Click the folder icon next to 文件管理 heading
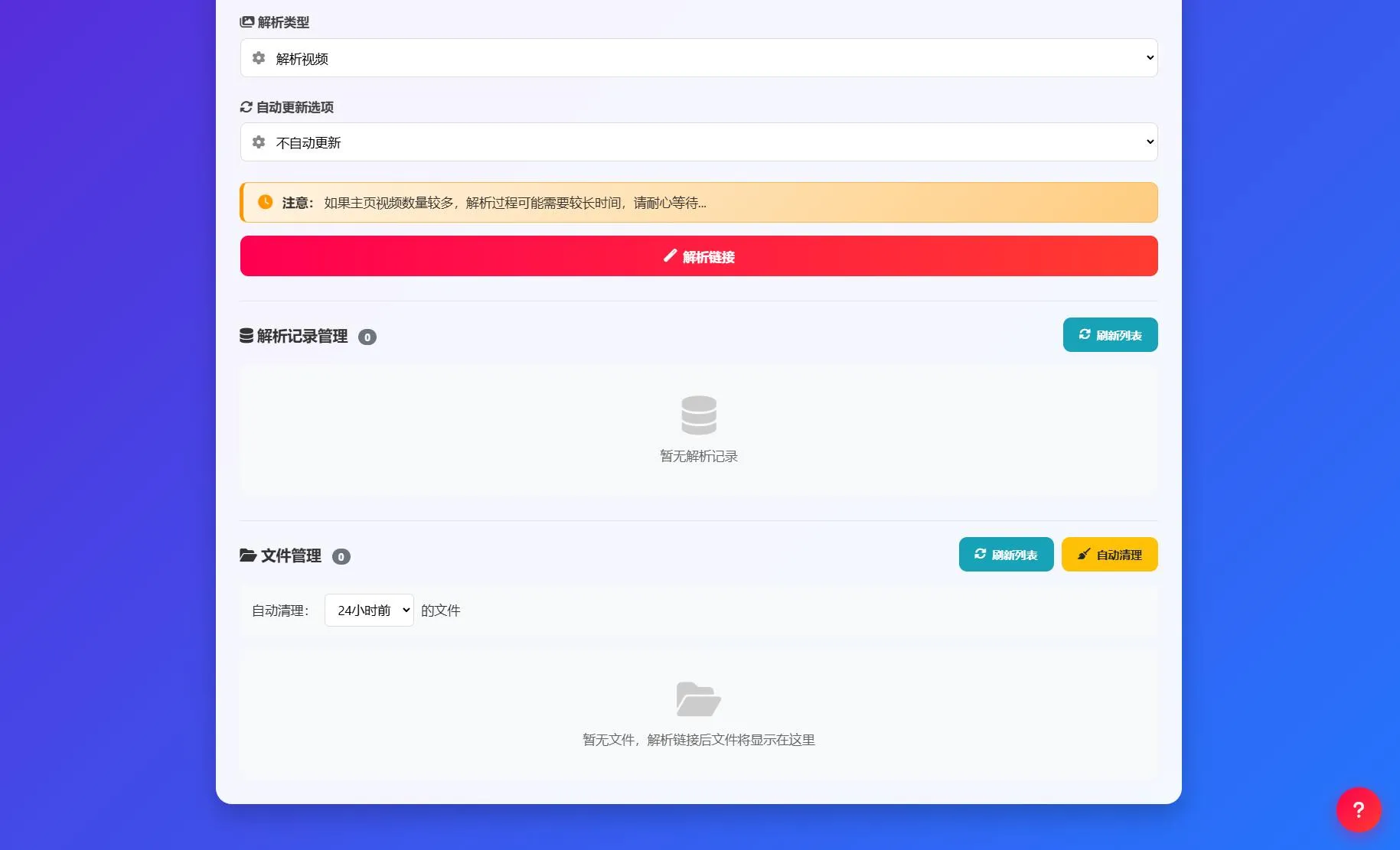The width and height of the screenshot is (1400, 850). (246, 555)
